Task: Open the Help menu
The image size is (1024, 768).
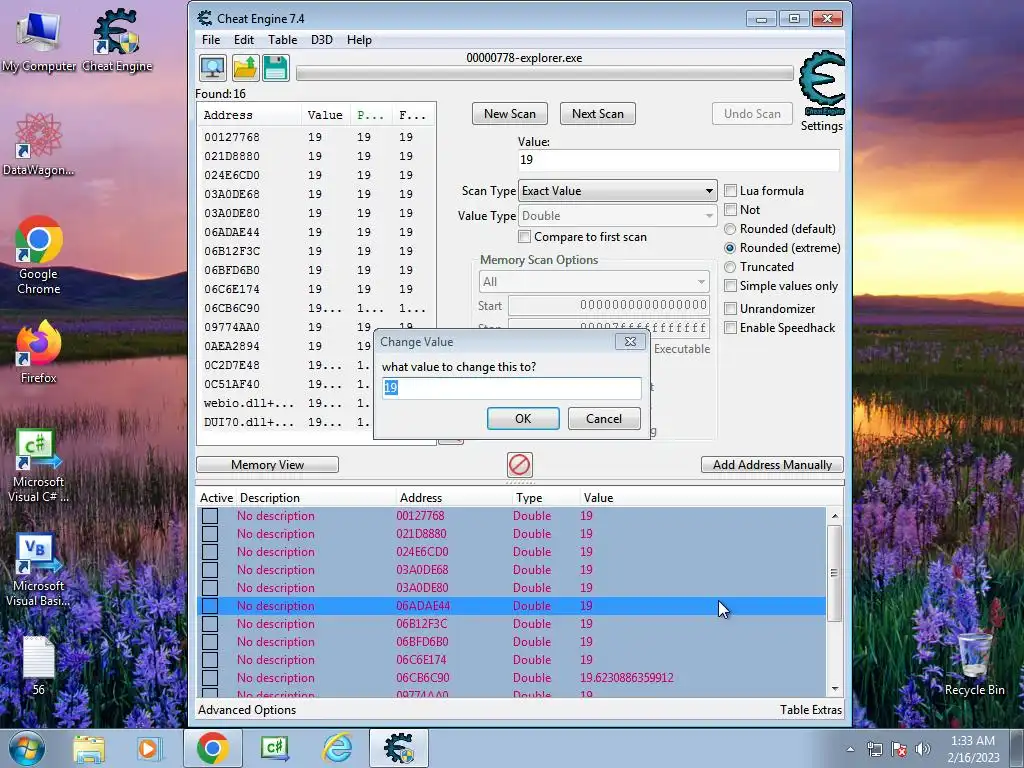Action: tap(359, 40)
